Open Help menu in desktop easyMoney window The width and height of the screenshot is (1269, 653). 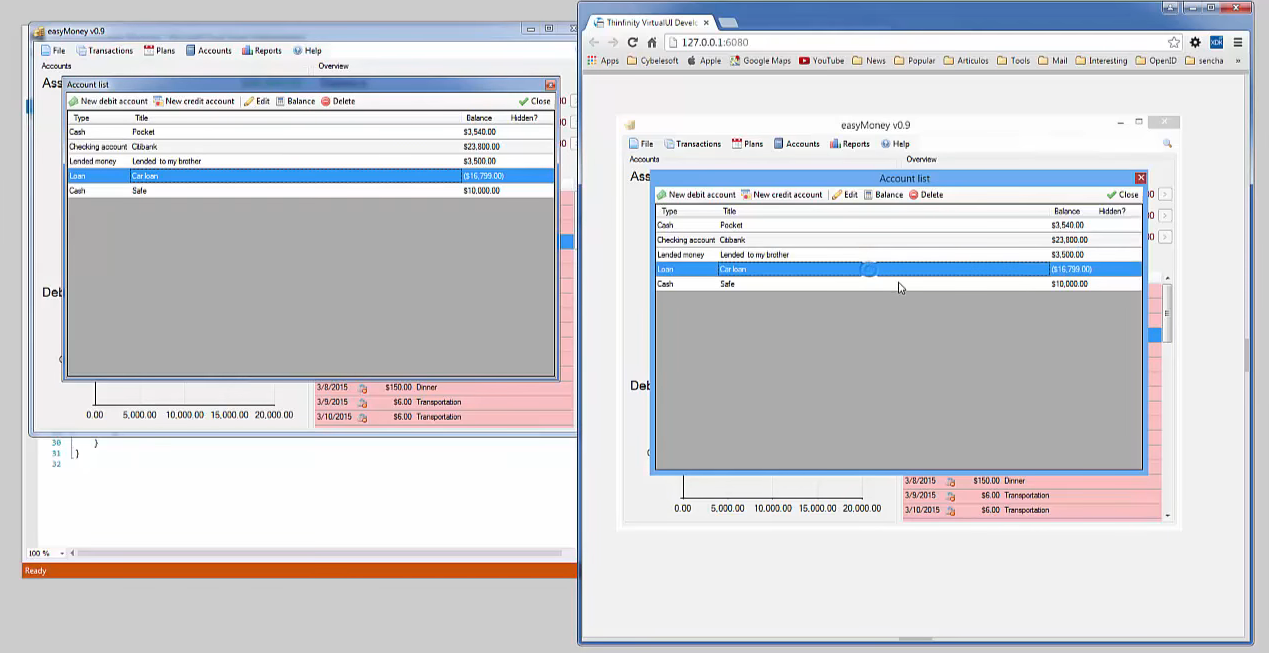pos(307,50)
